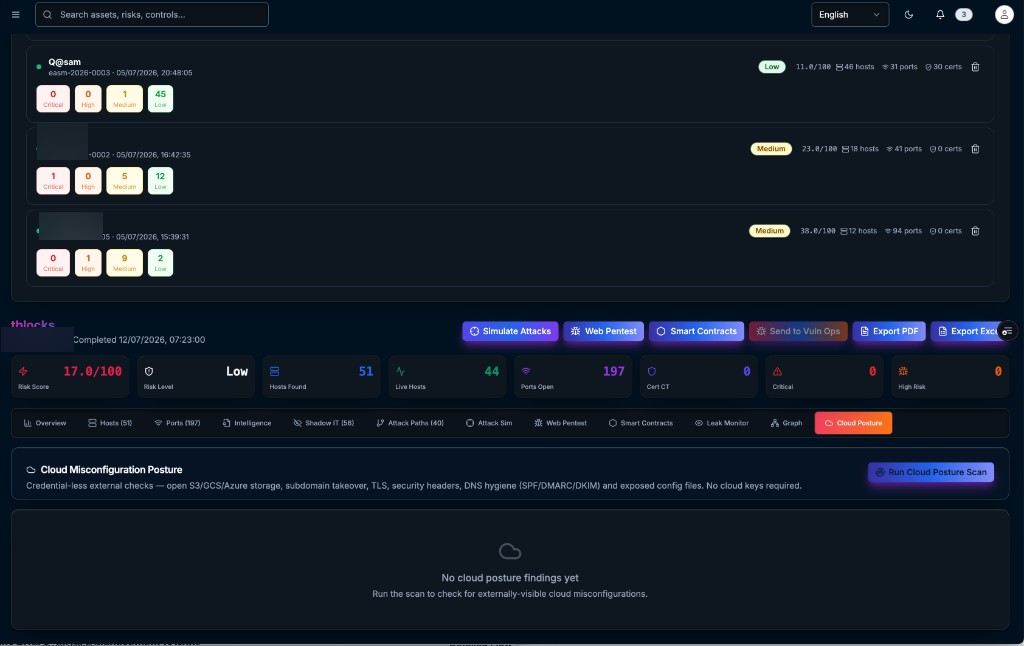Open the Hosts (51) tab
The height and width of the screenshot is (646, 1024).
pyautogui.click(x=110, y=423)
